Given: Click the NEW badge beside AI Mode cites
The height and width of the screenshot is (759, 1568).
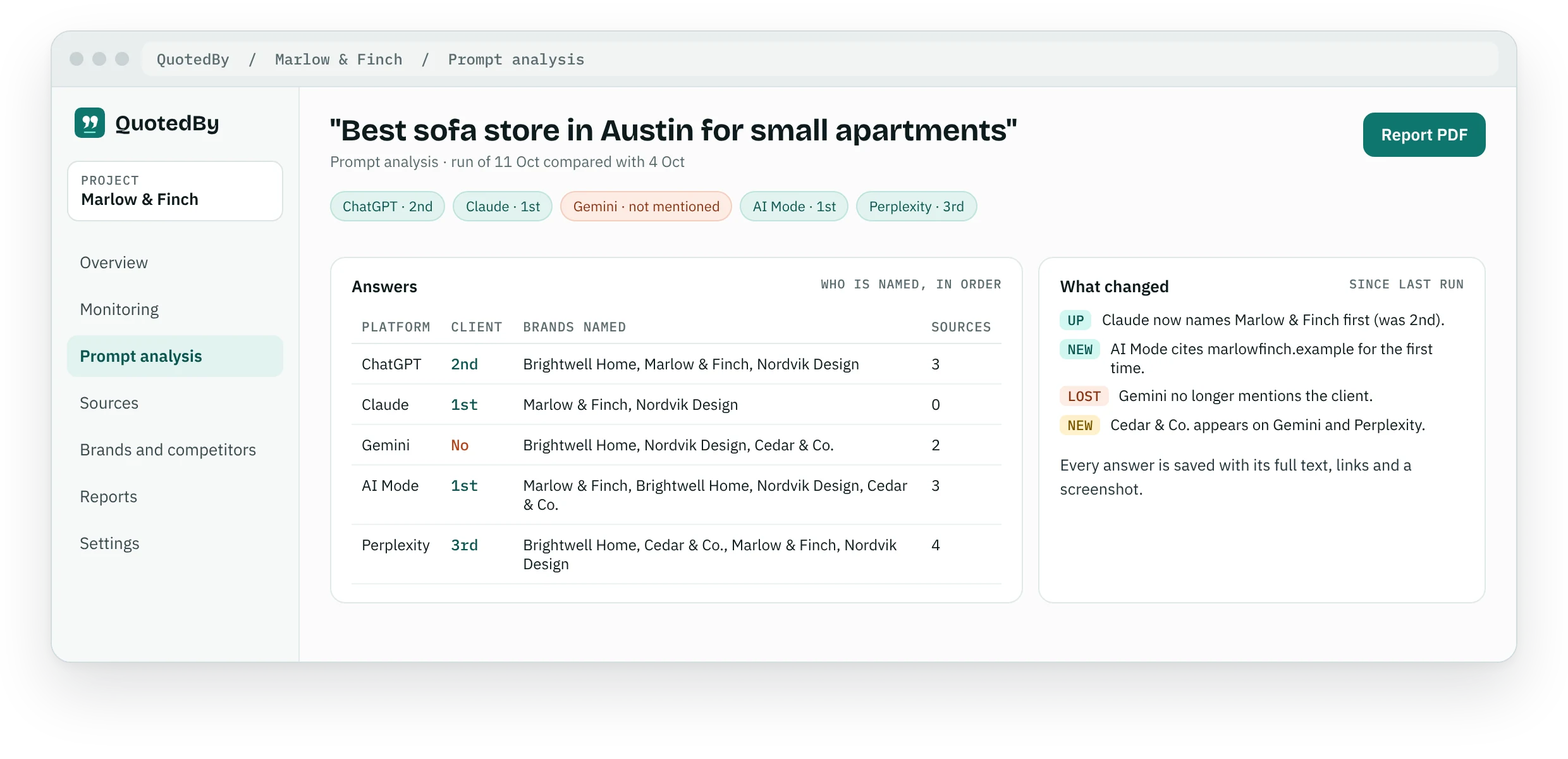Looking at the screenshot, I should (1080, 349).
